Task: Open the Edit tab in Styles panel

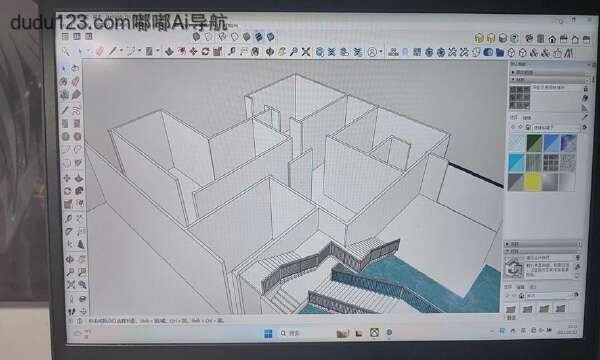Action: click(520, 287)
